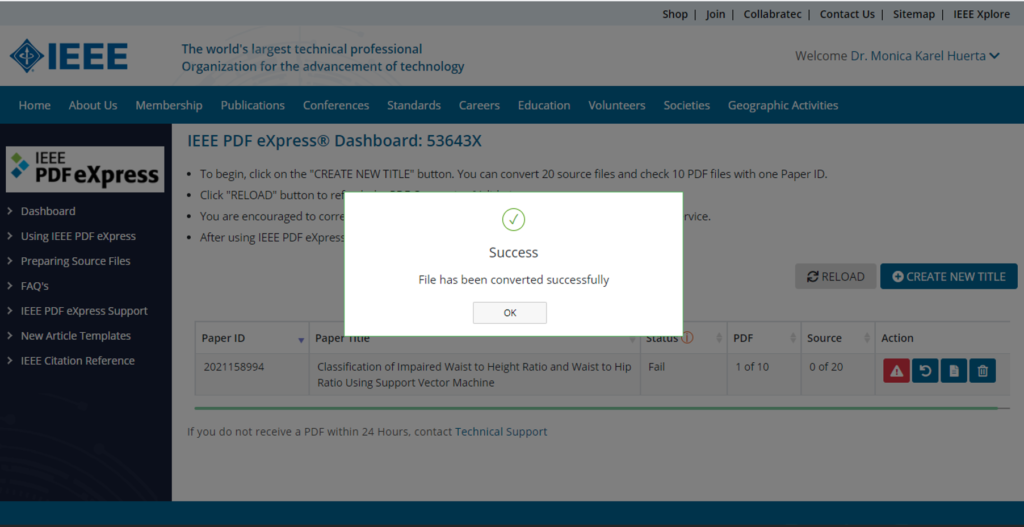Open the About Us menu
The image size is (1024, 527).
pos(93,105)
